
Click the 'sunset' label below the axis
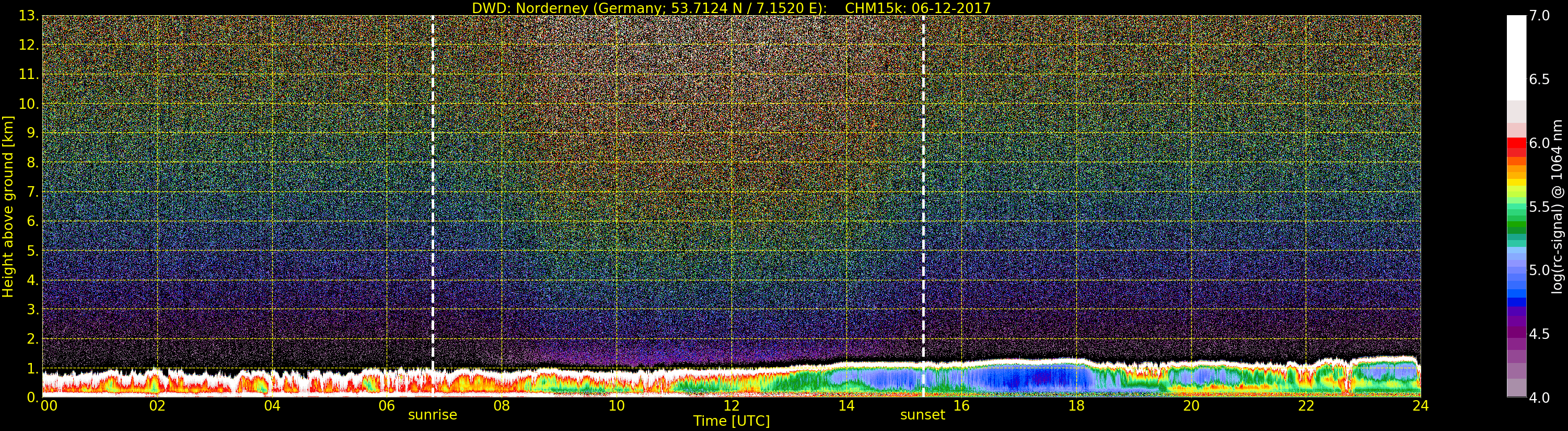tap(923, 415)
